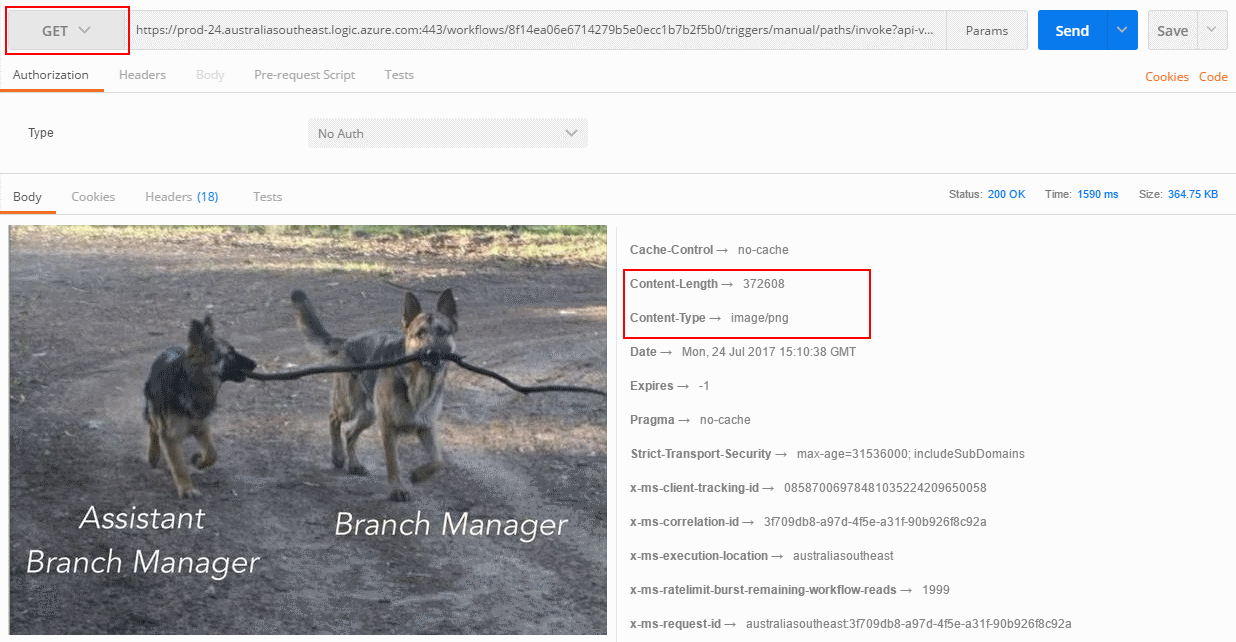Click the 200 OK status value
The height and width of the screenshot is (642, 1236).
pos(1006,194)
